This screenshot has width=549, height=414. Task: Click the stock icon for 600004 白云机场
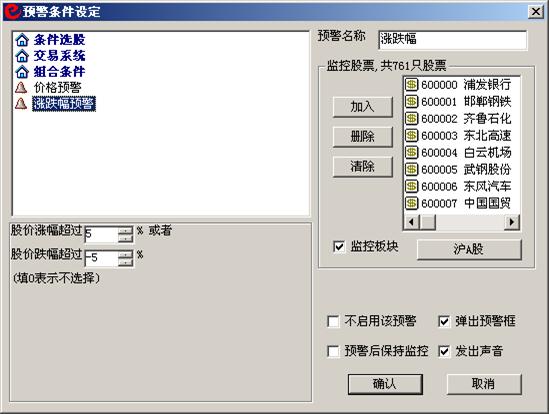(412, 152)
